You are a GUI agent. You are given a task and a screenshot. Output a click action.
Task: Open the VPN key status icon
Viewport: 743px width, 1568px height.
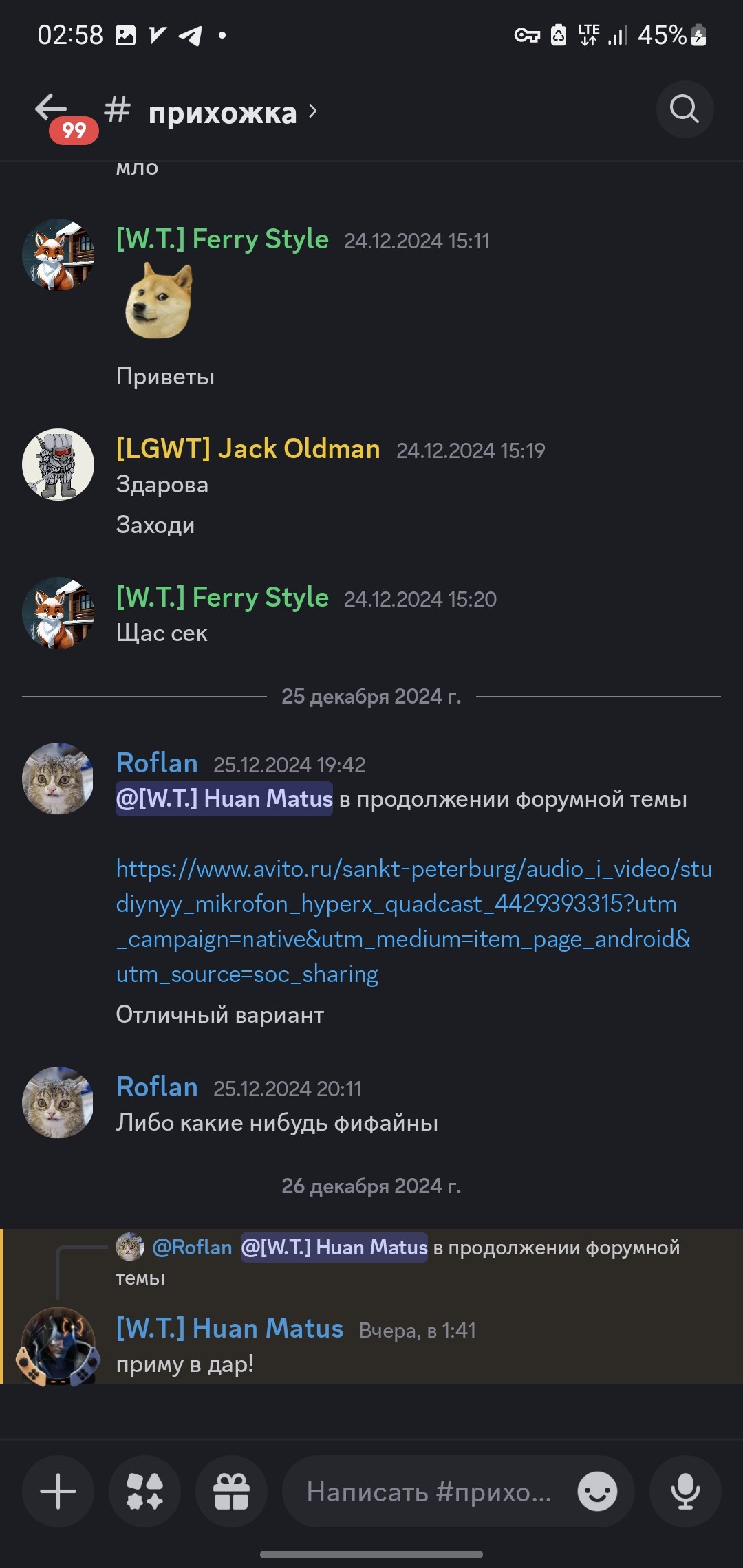527,35
